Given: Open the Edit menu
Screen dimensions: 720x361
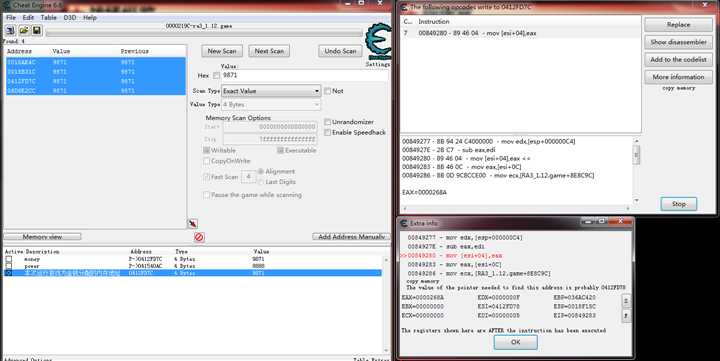Looking at the screenshot, I should (x=28, y=17).
